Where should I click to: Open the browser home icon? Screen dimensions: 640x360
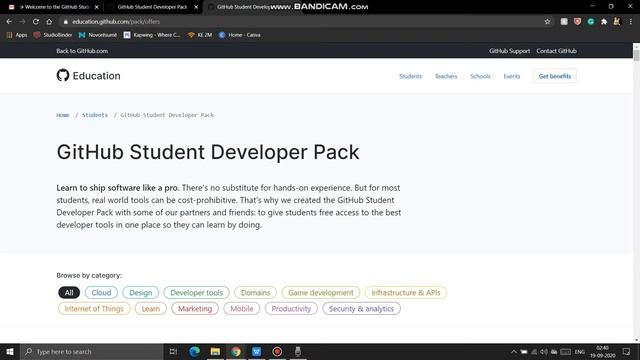(49, 22)
